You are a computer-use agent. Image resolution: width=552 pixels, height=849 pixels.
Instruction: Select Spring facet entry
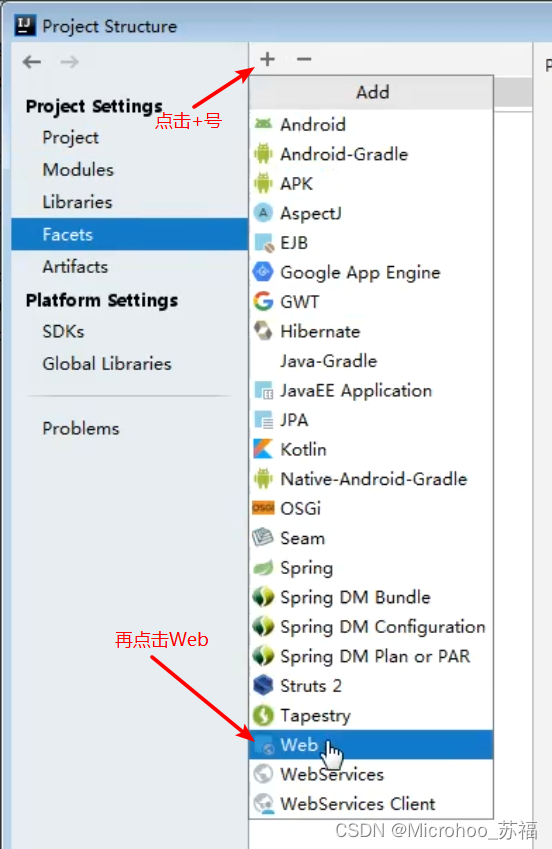371,567
